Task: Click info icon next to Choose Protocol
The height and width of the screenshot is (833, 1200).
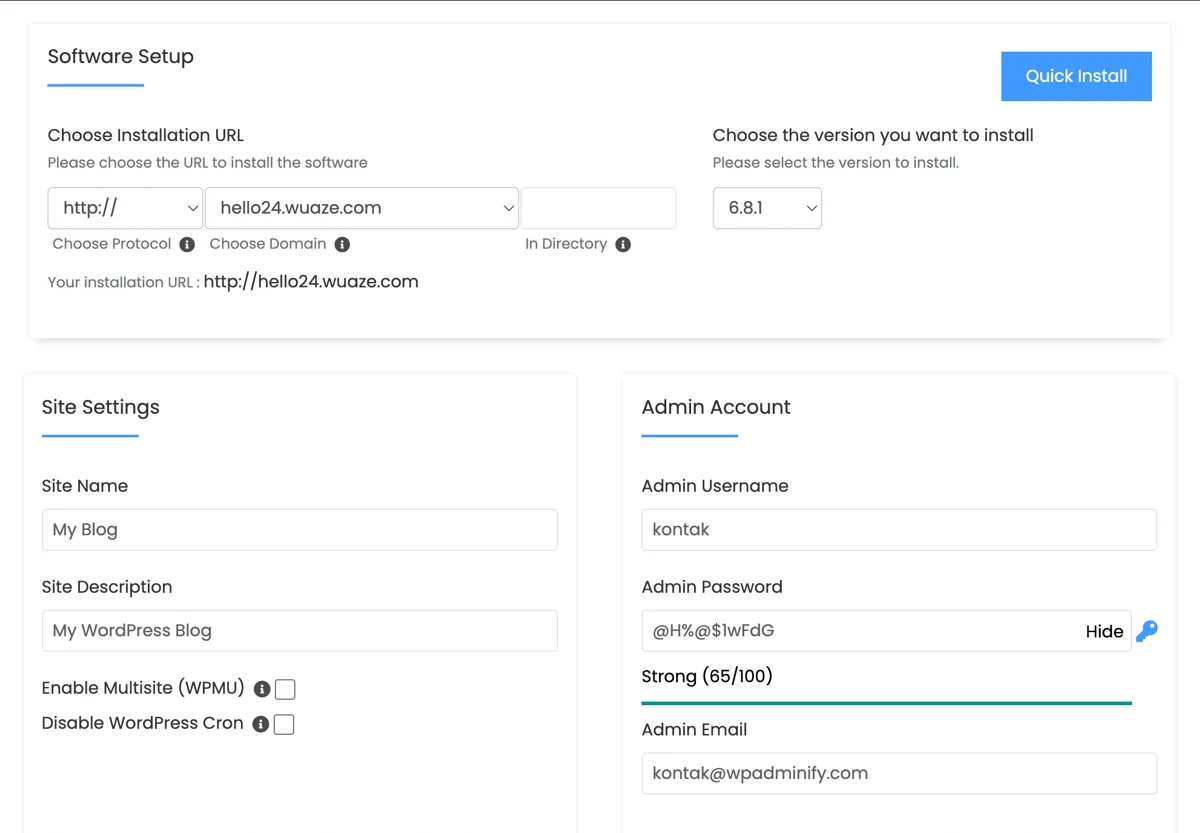Action: click(187, 245)
